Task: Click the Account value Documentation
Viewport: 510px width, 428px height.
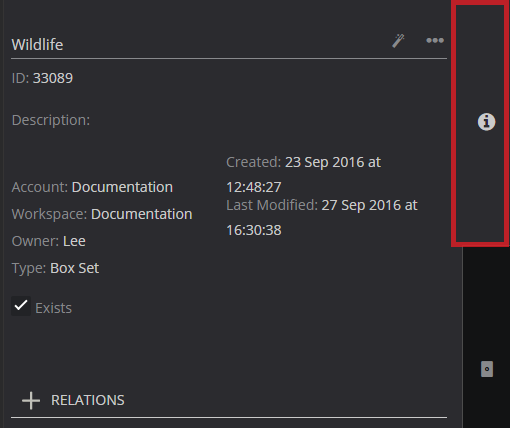Action: 122,187
